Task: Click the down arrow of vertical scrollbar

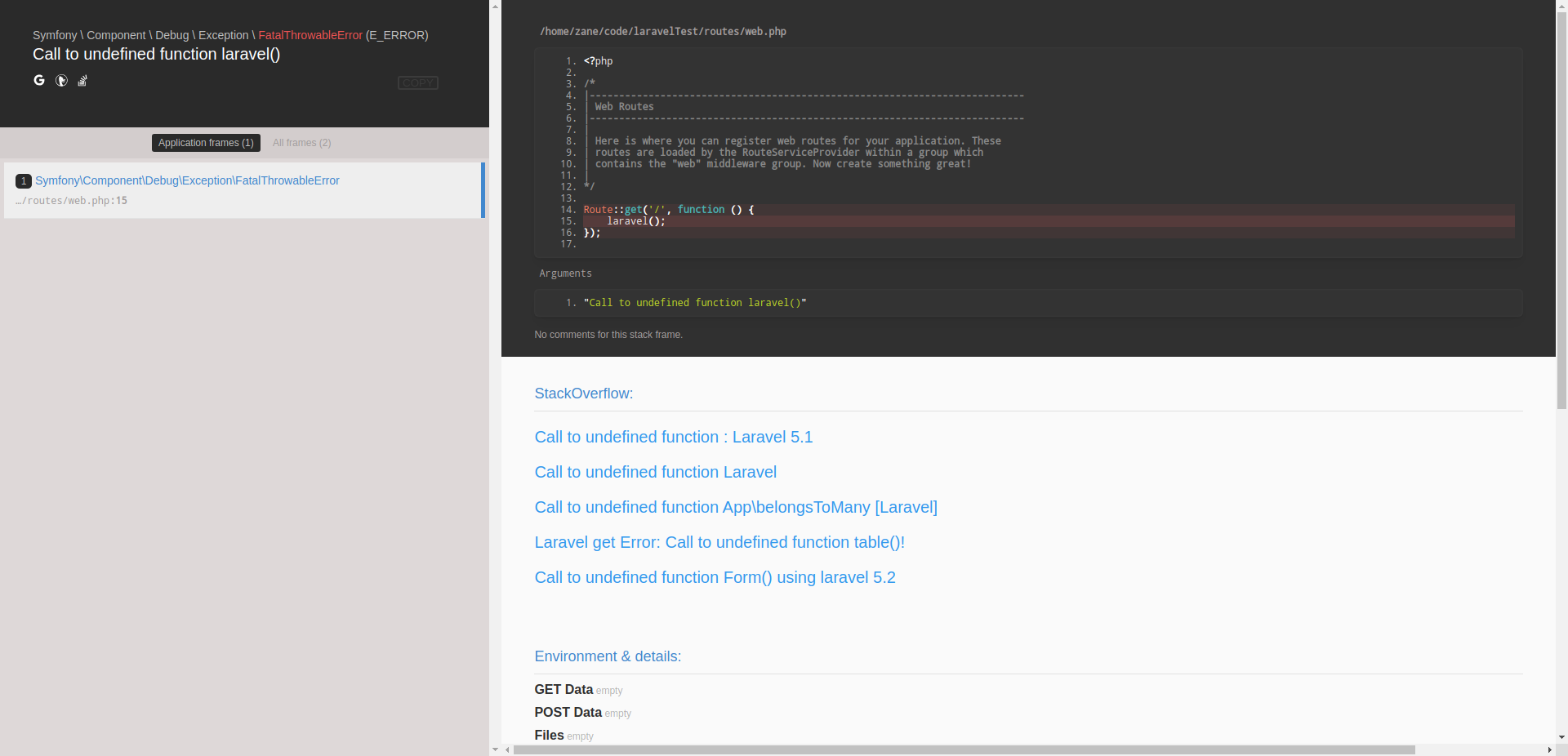Action: 1561,738
